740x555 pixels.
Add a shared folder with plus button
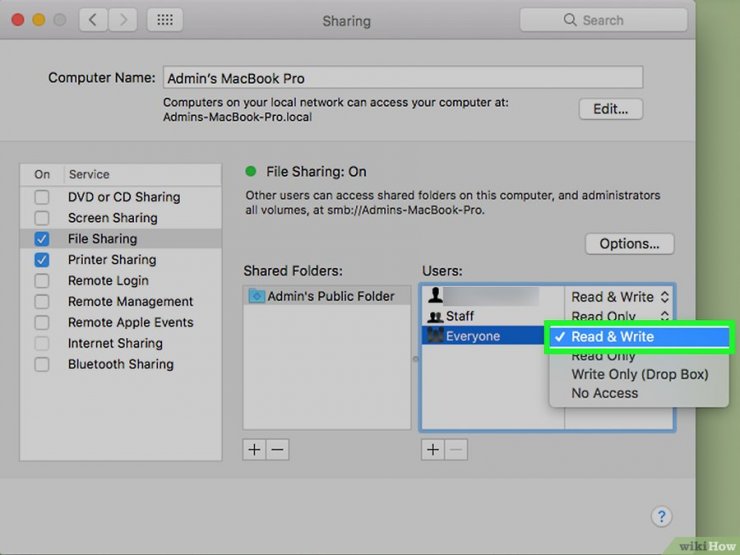[254, 450]
